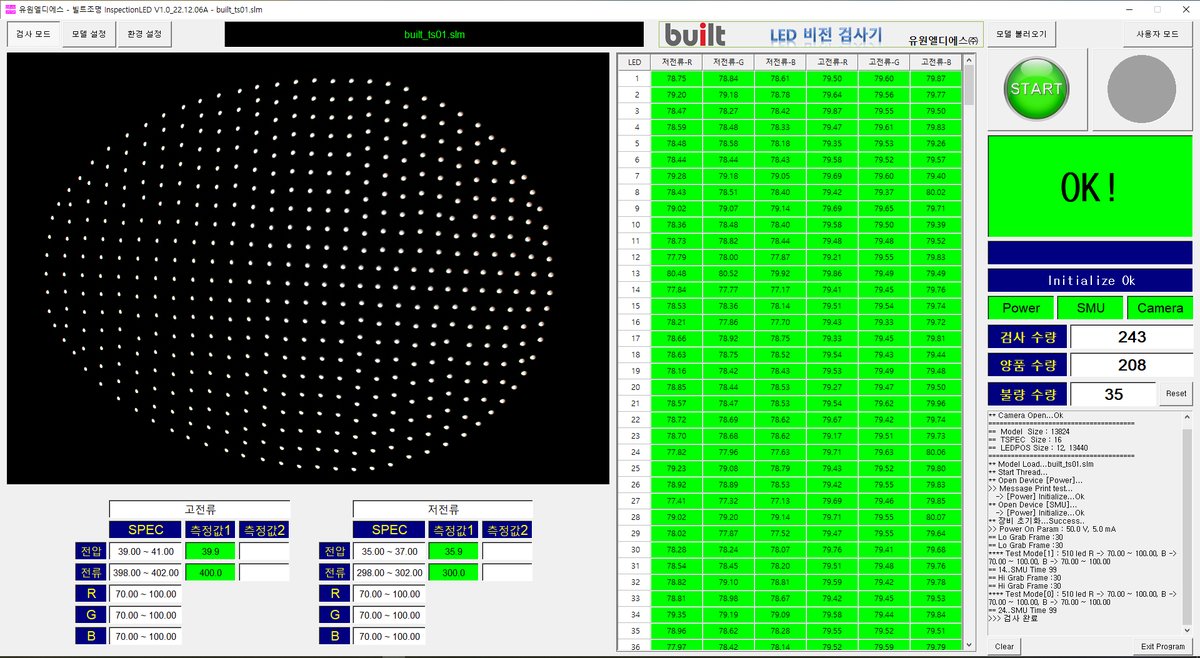Screen dimensions: 1200x658
Task: Click the 고전류 전류 SPEC field 398.00 ~ 402.00
Action: coord(145,572)
